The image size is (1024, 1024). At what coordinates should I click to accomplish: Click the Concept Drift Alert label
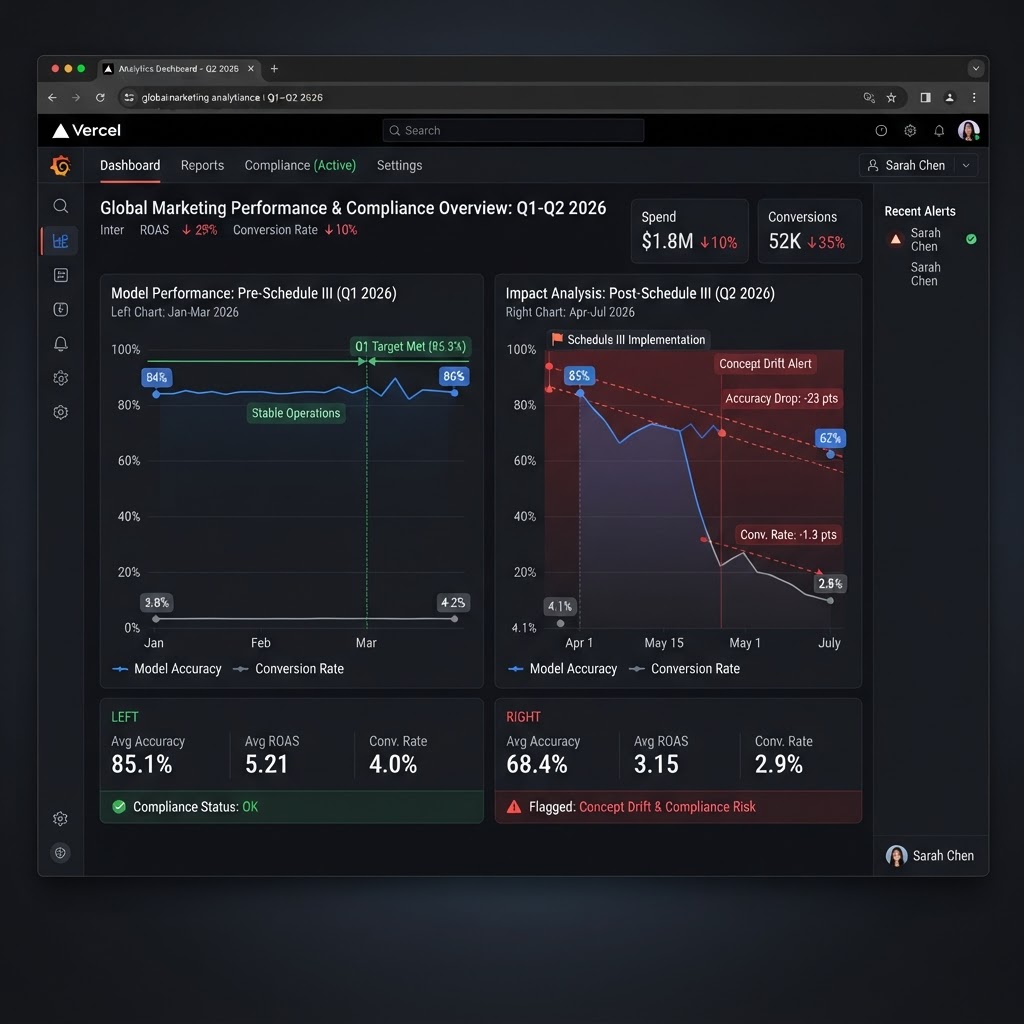click(x=765, y=364)
